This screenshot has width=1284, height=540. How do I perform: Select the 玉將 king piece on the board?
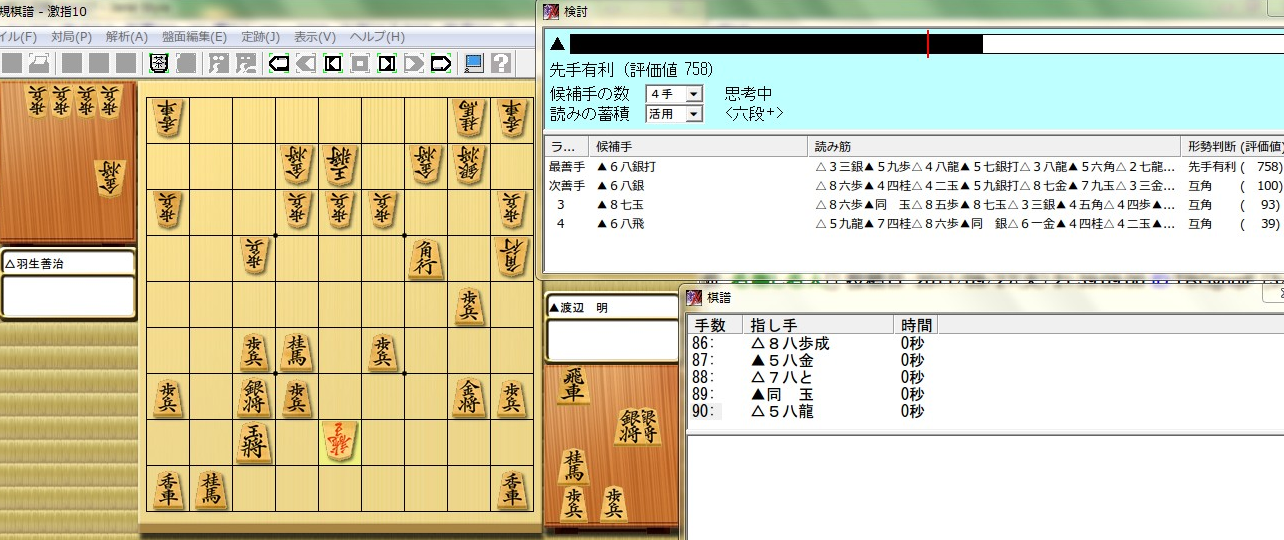pyautogui.click(x=254, y=441)
